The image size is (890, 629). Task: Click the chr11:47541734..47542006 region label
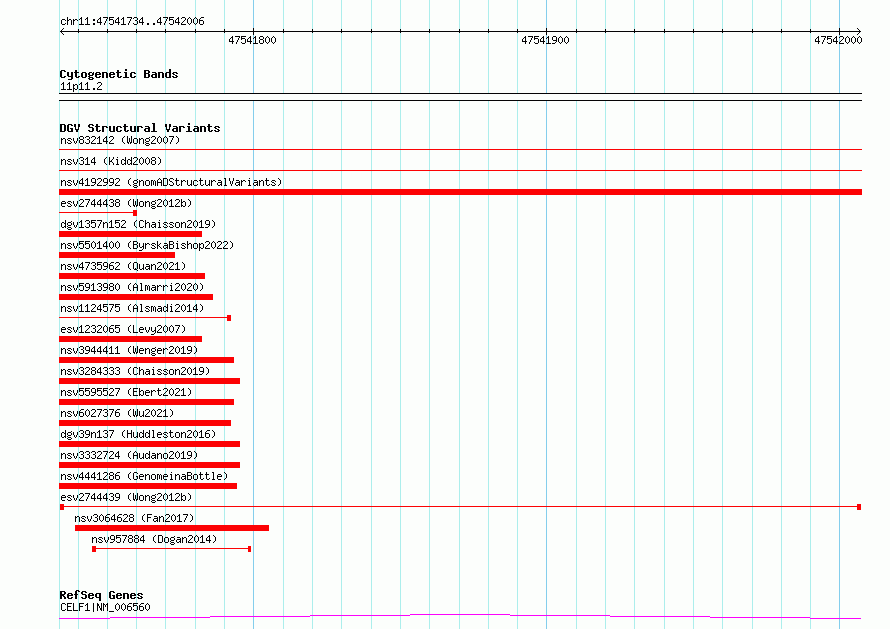[x=132, y=22]
